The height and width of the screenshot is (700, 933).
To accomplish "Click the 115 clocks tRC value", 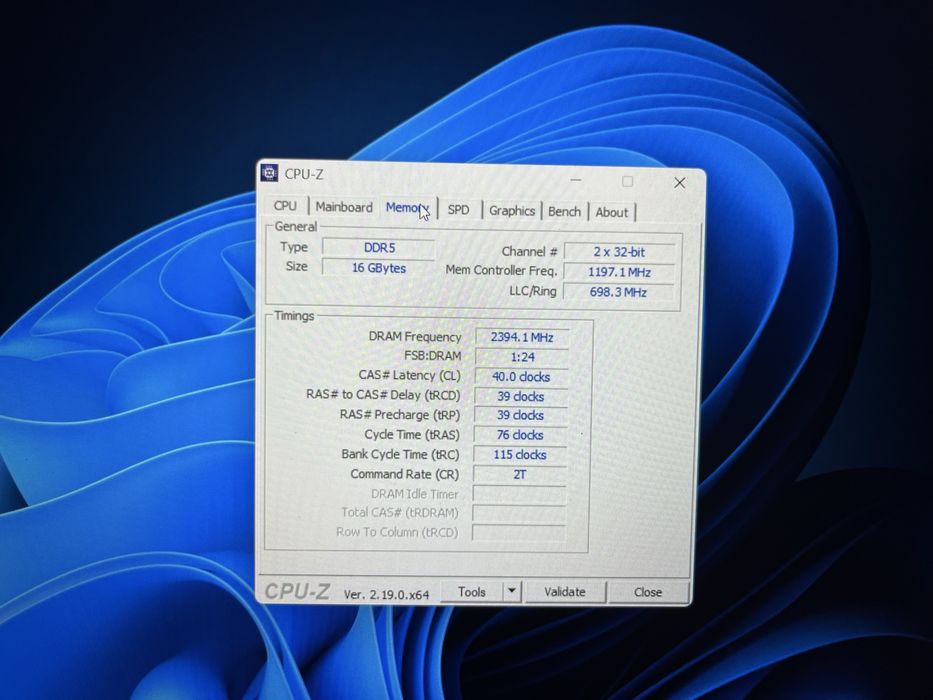I will coord(520,454).
